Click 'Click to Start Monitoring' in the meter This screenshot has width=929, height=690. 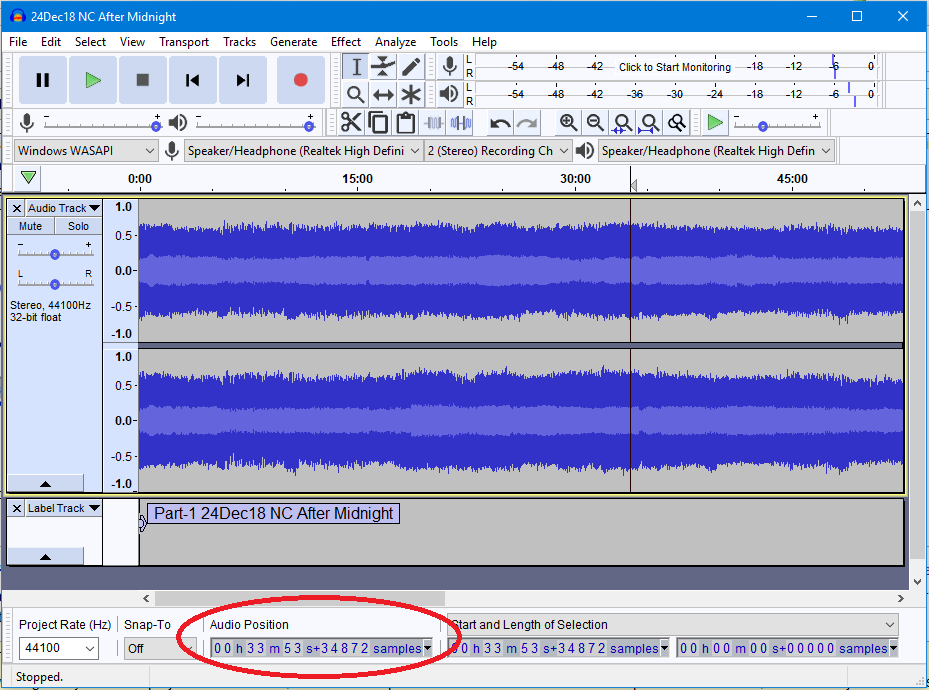[x=674, y=67]
